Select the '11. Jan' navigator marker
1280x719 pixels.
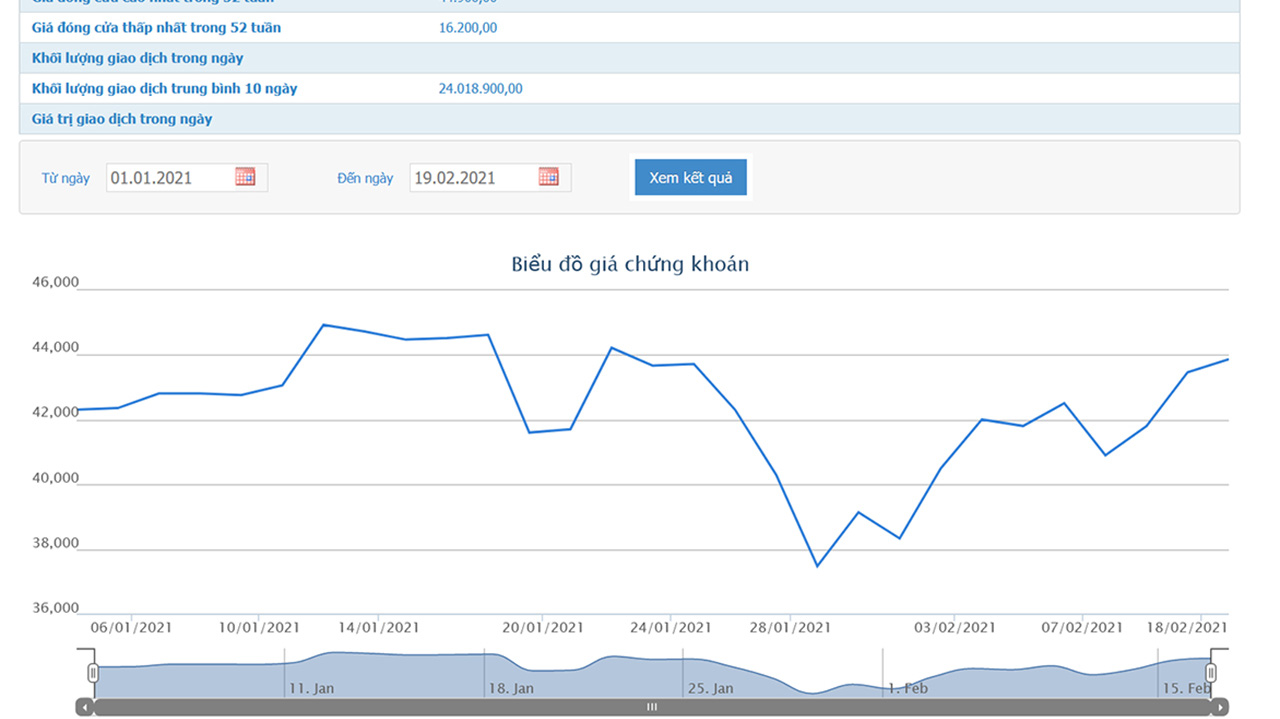[311, 689]
